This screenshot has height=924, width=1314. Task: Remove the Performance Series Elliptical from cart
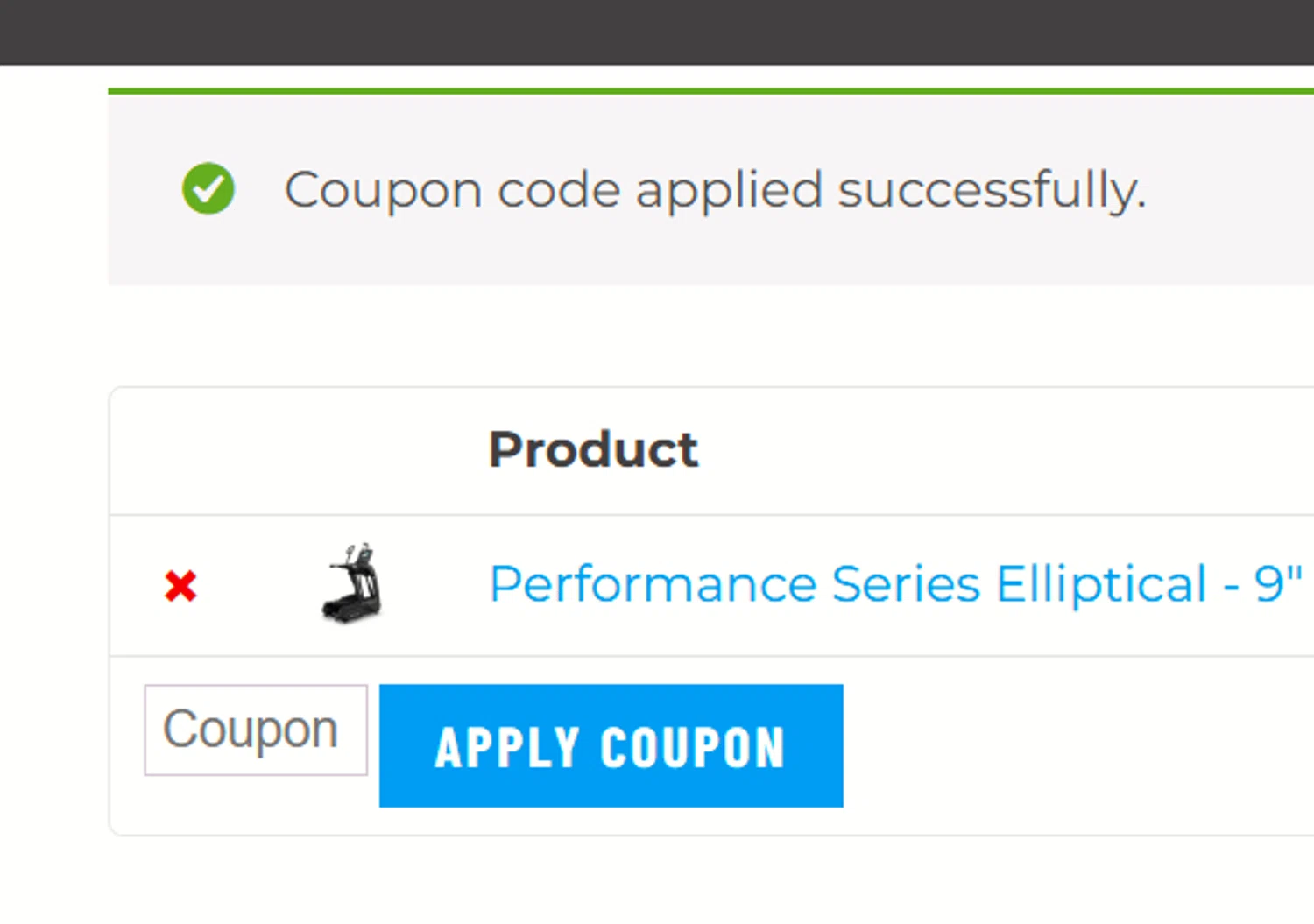coord(180,586)
